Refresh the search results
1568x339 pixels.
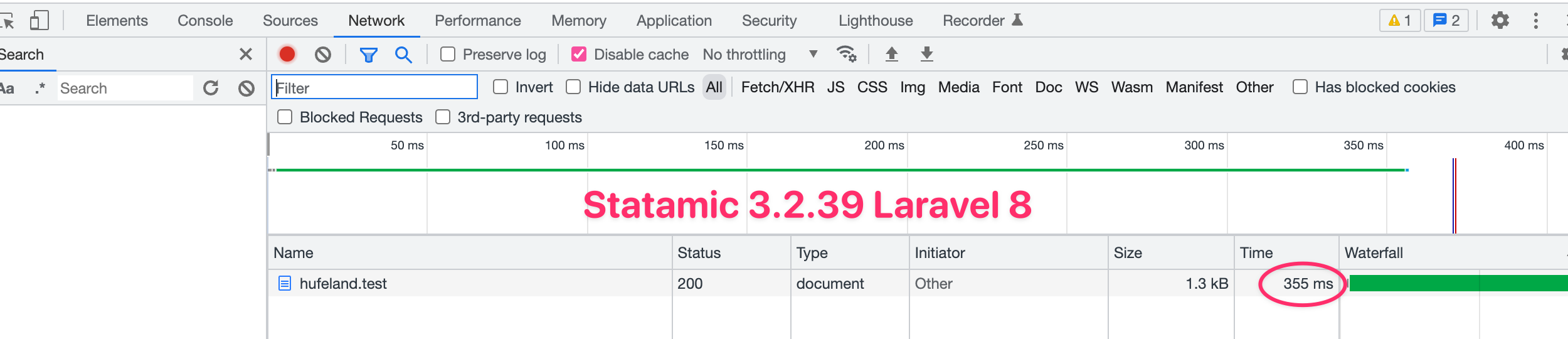pyautogui.click(x=211, y=88)
